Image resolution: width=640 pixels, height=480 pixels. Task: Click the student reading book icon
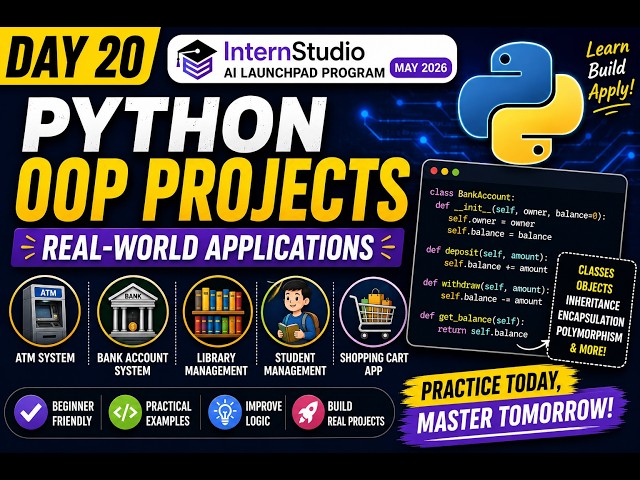click(x=296, y=311)
